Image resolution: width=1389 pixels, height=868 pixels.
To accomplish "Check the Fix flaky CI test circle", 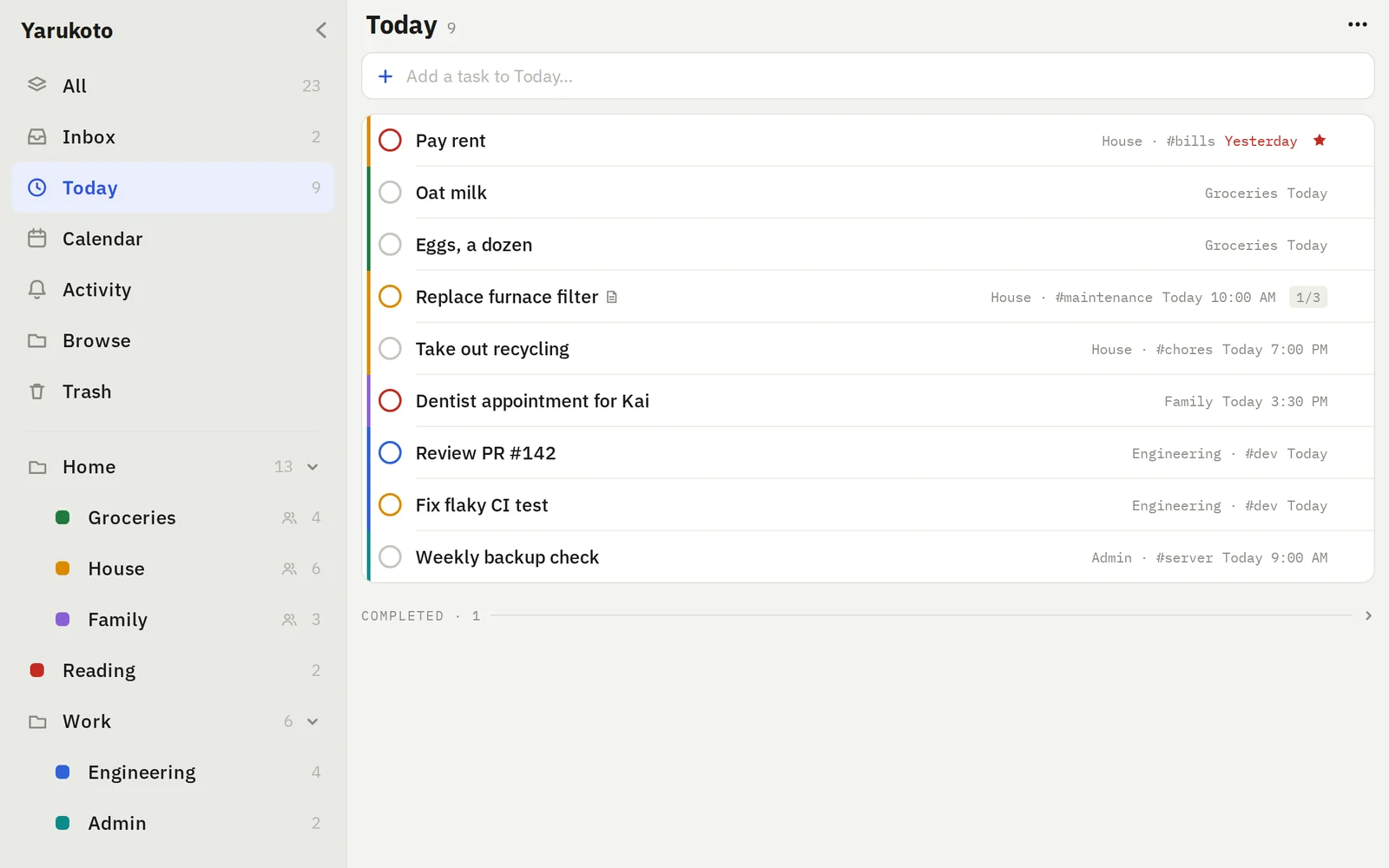I will 391,505.
